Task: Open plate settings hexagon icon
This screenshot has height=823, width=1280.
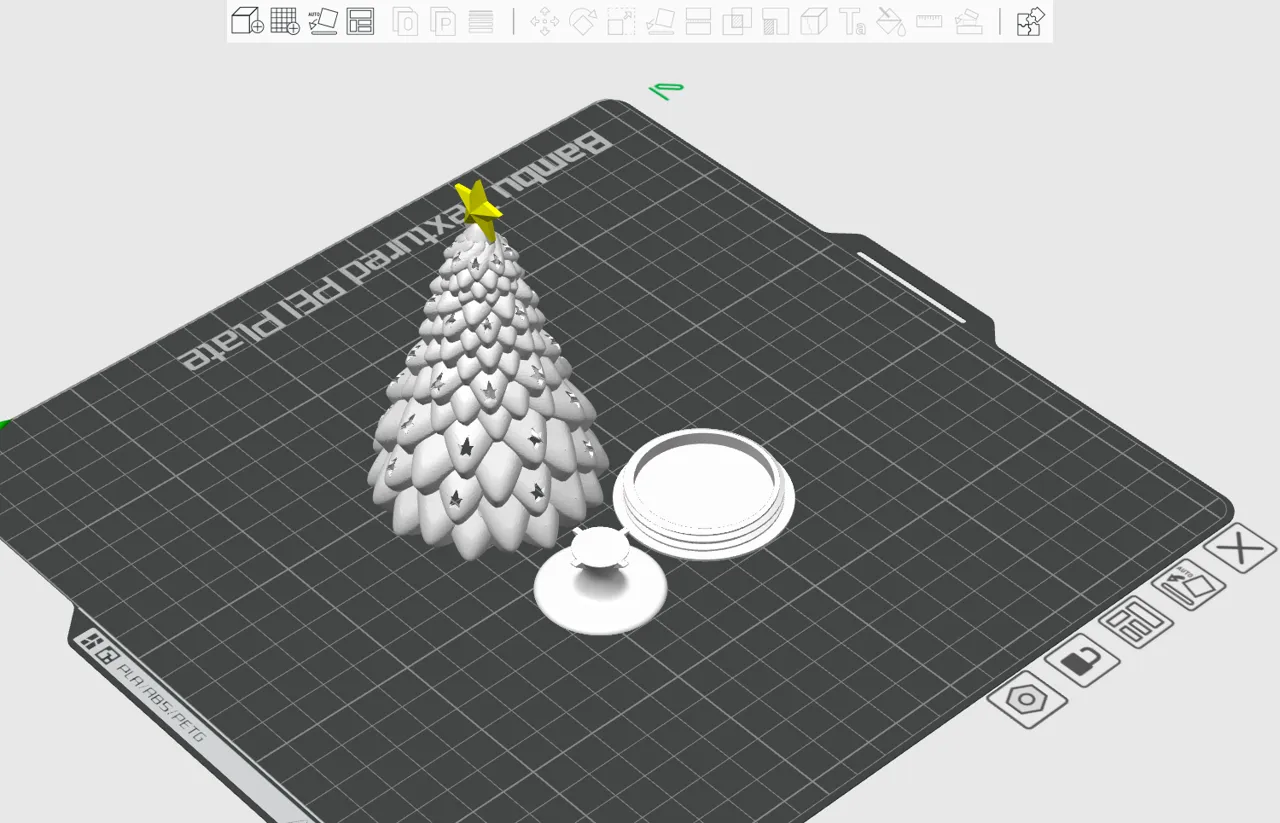Action: (x=1027, y=699)
